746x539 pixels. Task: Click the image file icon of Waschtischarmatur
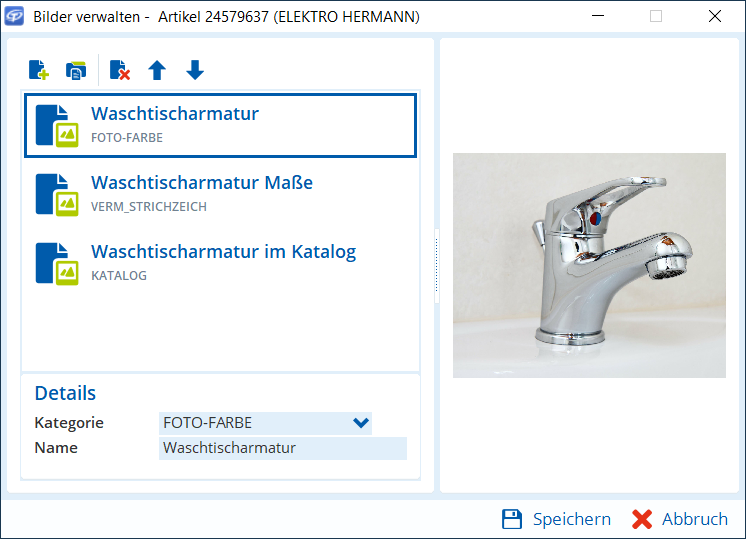pyautogui.click(x=57, y=125)
